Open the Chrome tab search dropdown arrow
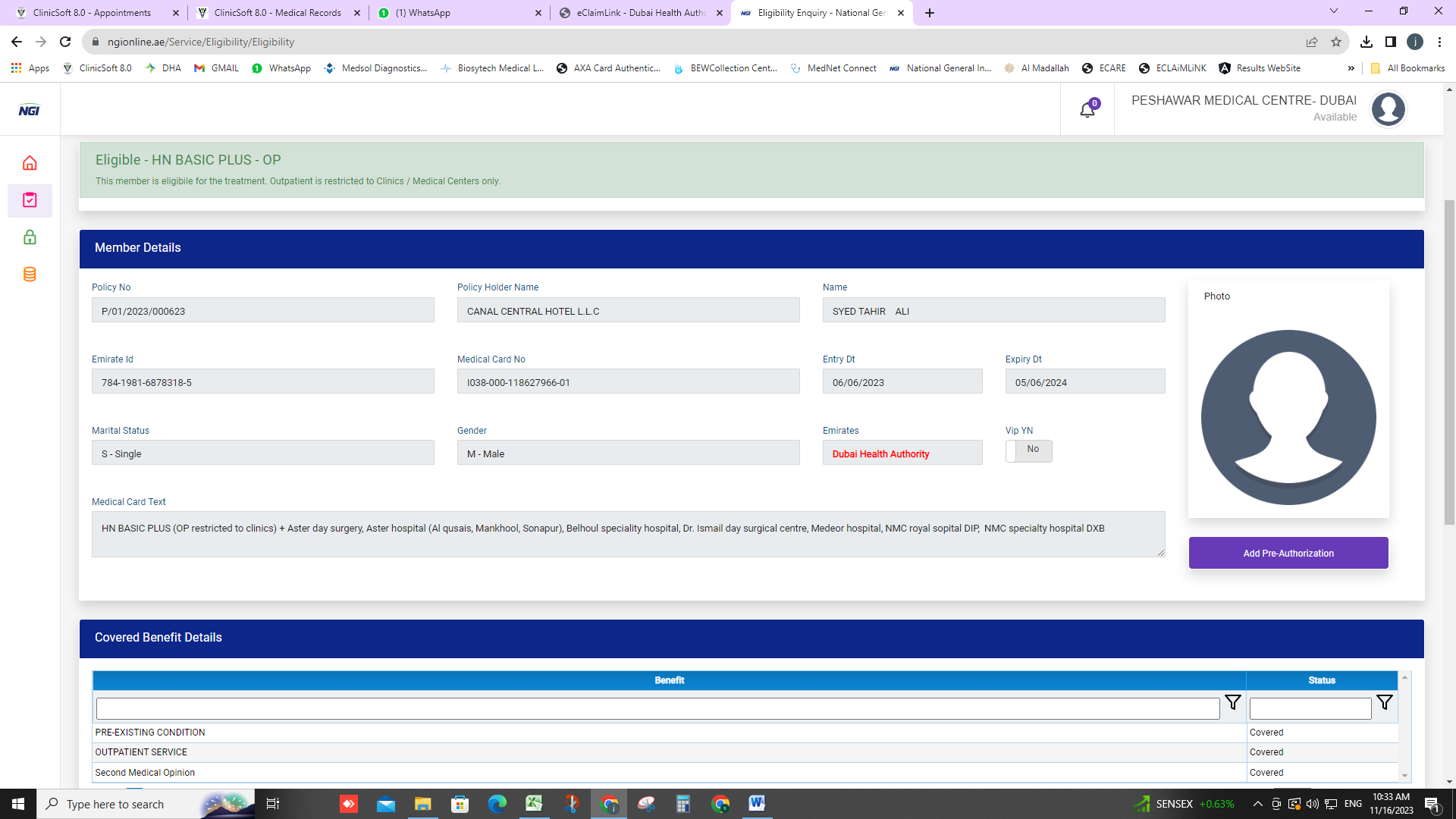The image size is (1456, 819). click(1333, 11)
